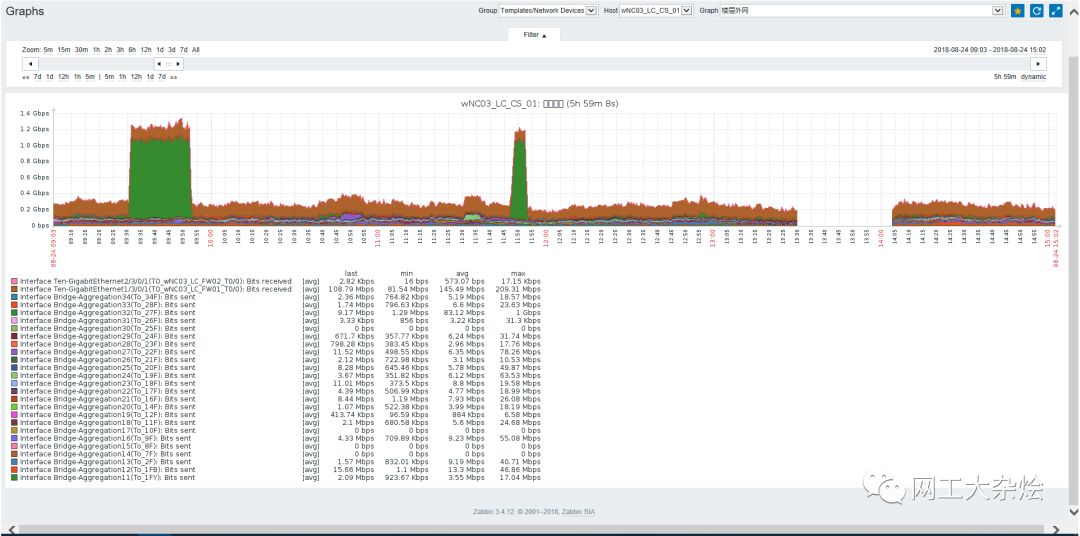Select legend row Bridge-Aggregation29(To_24F)
Screen dimensions: 1080x536
pos(276,336)
